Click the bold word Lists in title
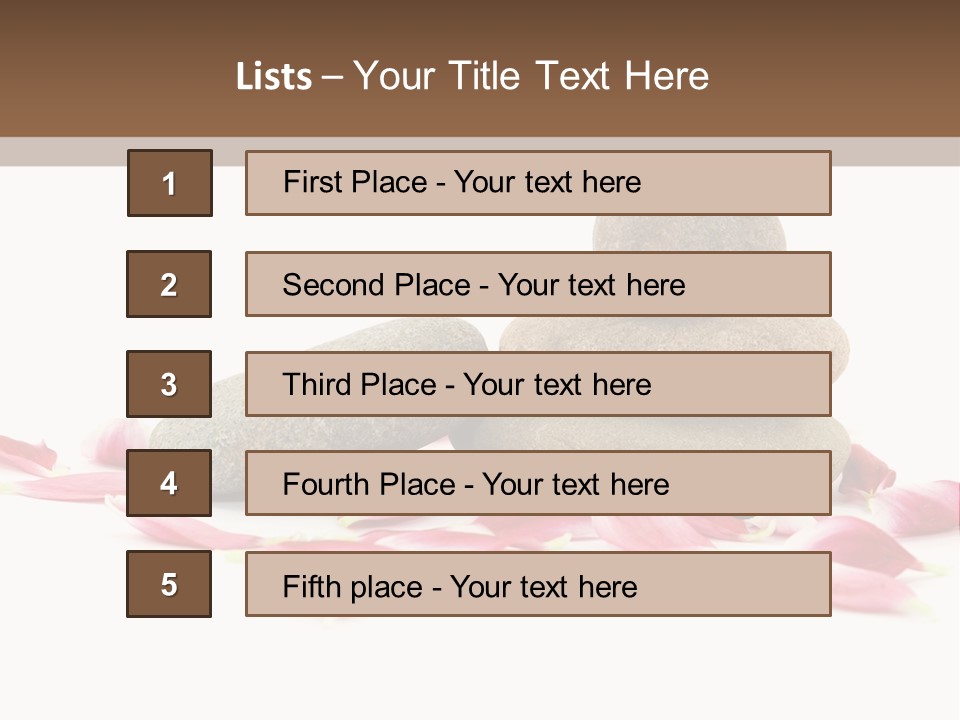960x720 pixels. pyautogui.click(x=274, y=77)
